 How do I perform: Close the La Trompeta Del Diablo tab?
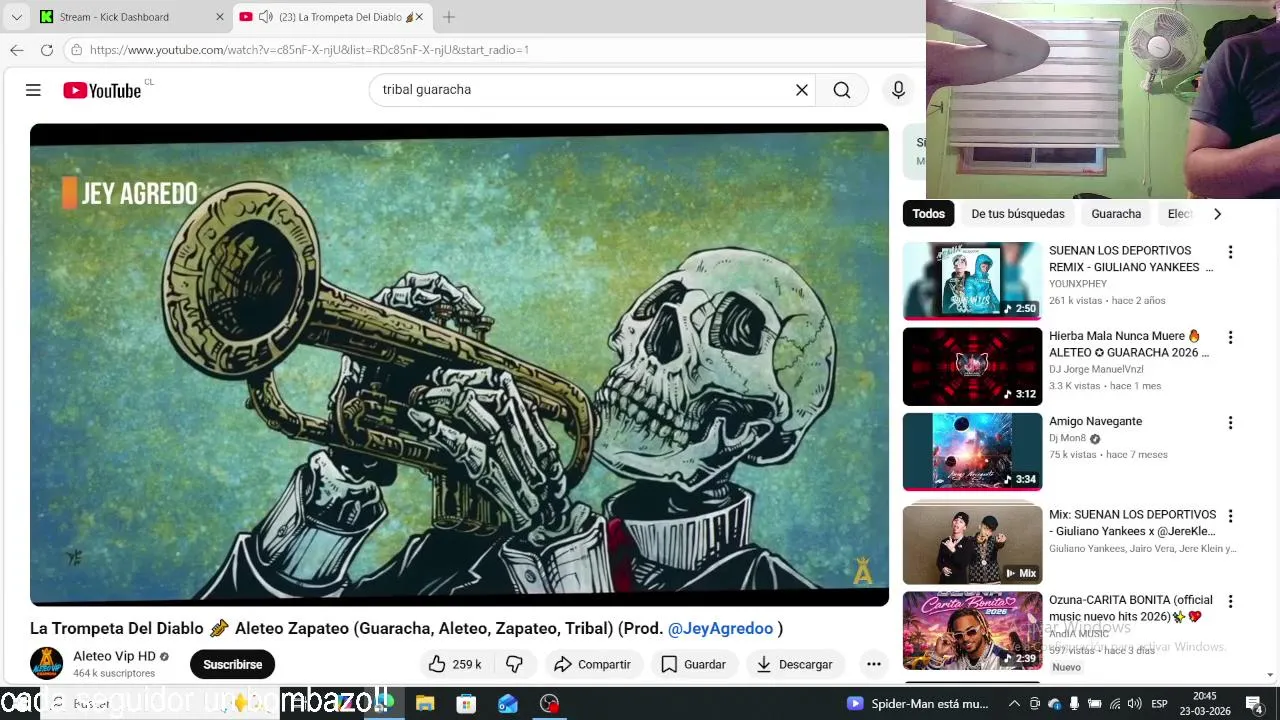point(420,17)
